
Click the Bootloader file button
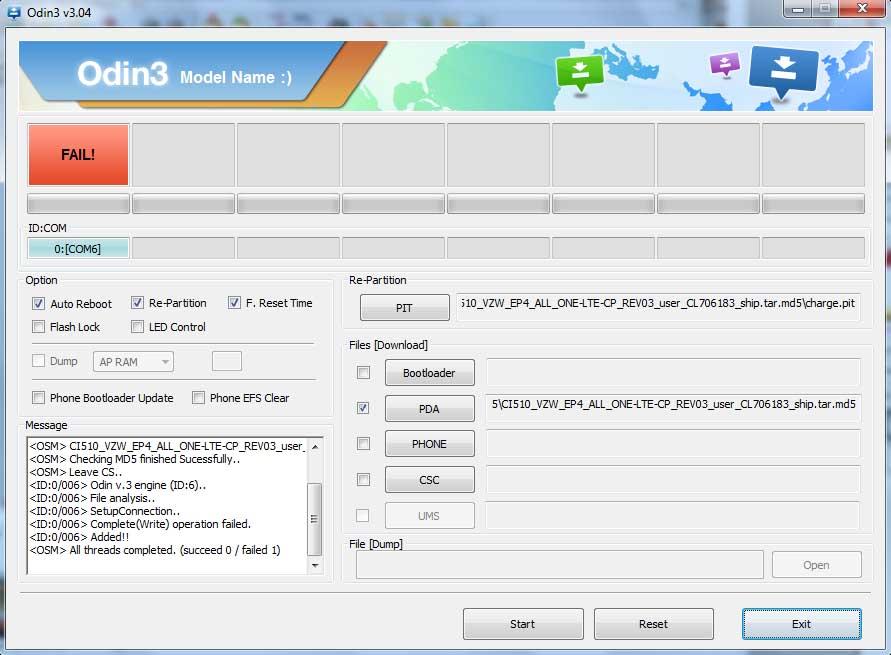[429, 373]
